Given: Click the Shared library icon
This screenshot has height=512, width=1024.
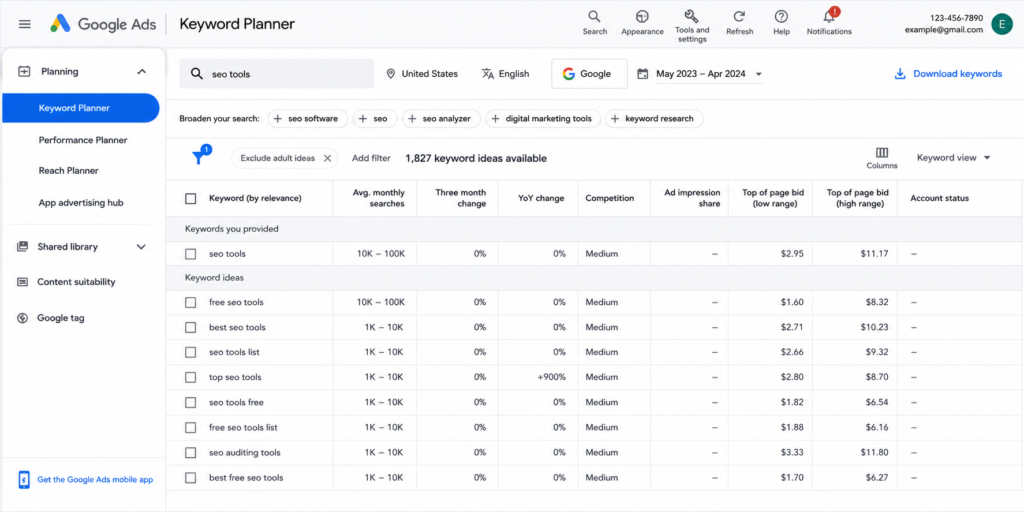Looking at the screenshot, I should [x=23, y=247].
